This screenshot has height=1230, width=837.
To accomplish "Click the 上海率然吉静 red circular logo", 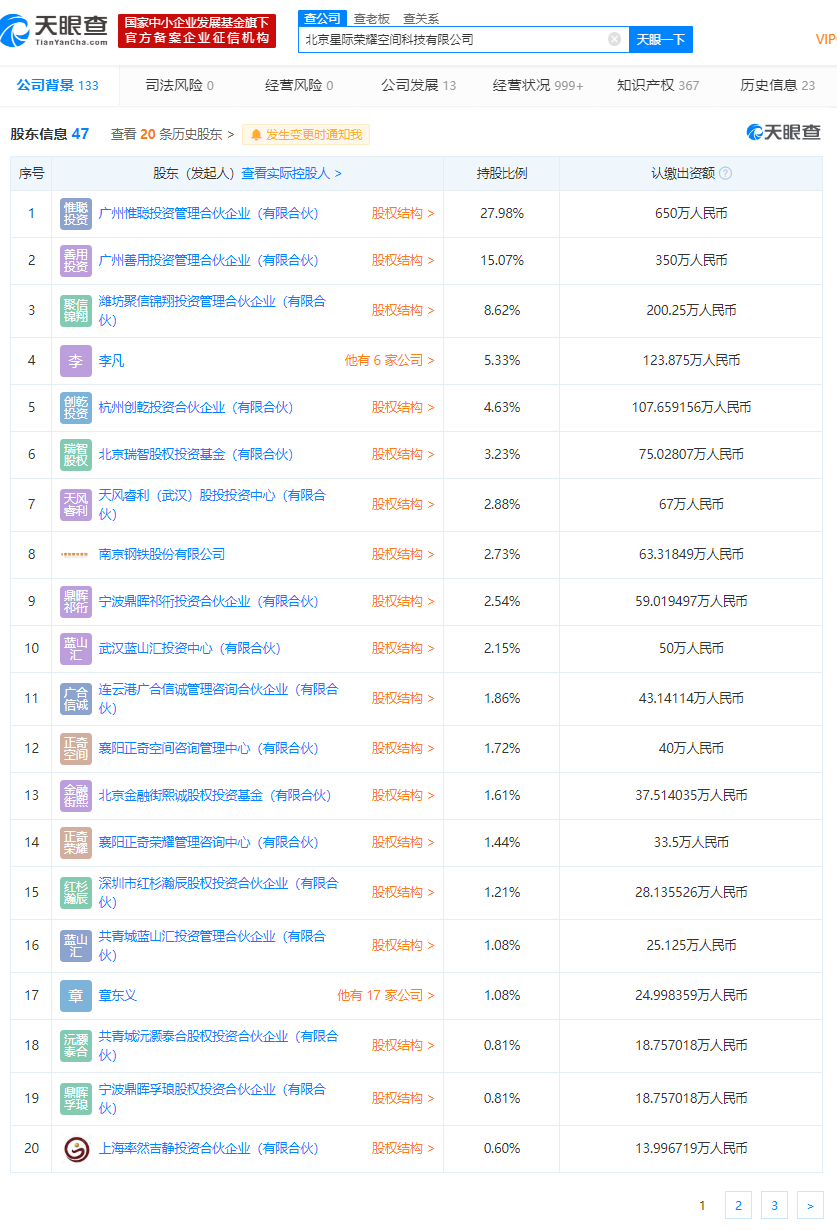I will point(76,1148).
